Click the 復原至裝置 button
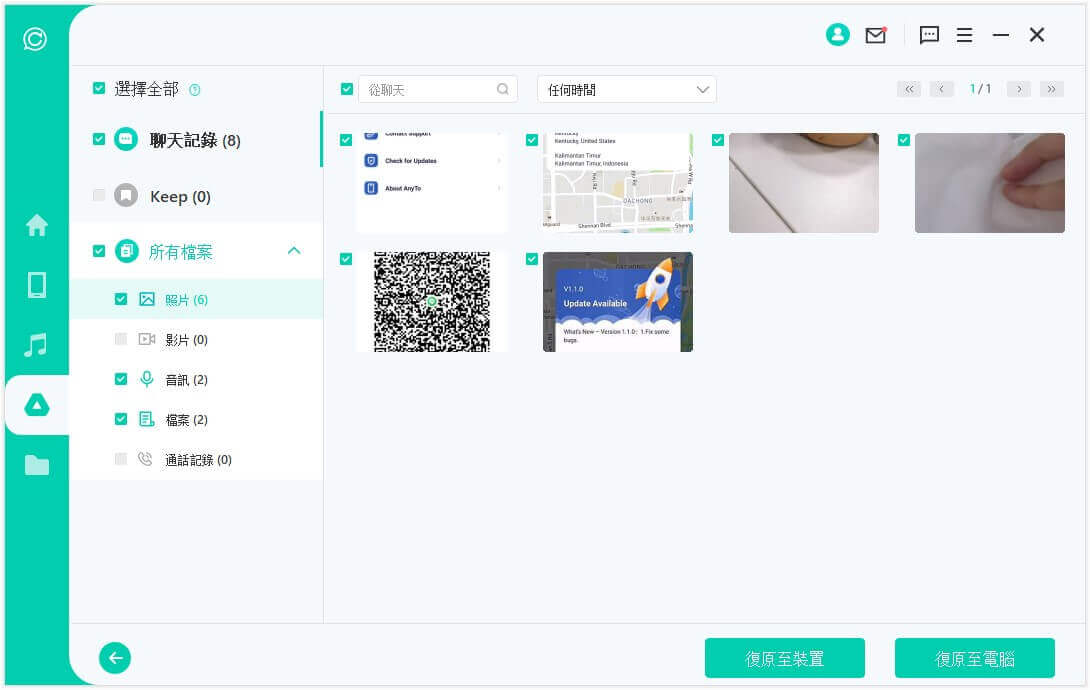This screenshot has height=690, width=1090. [x=785, y=658]
